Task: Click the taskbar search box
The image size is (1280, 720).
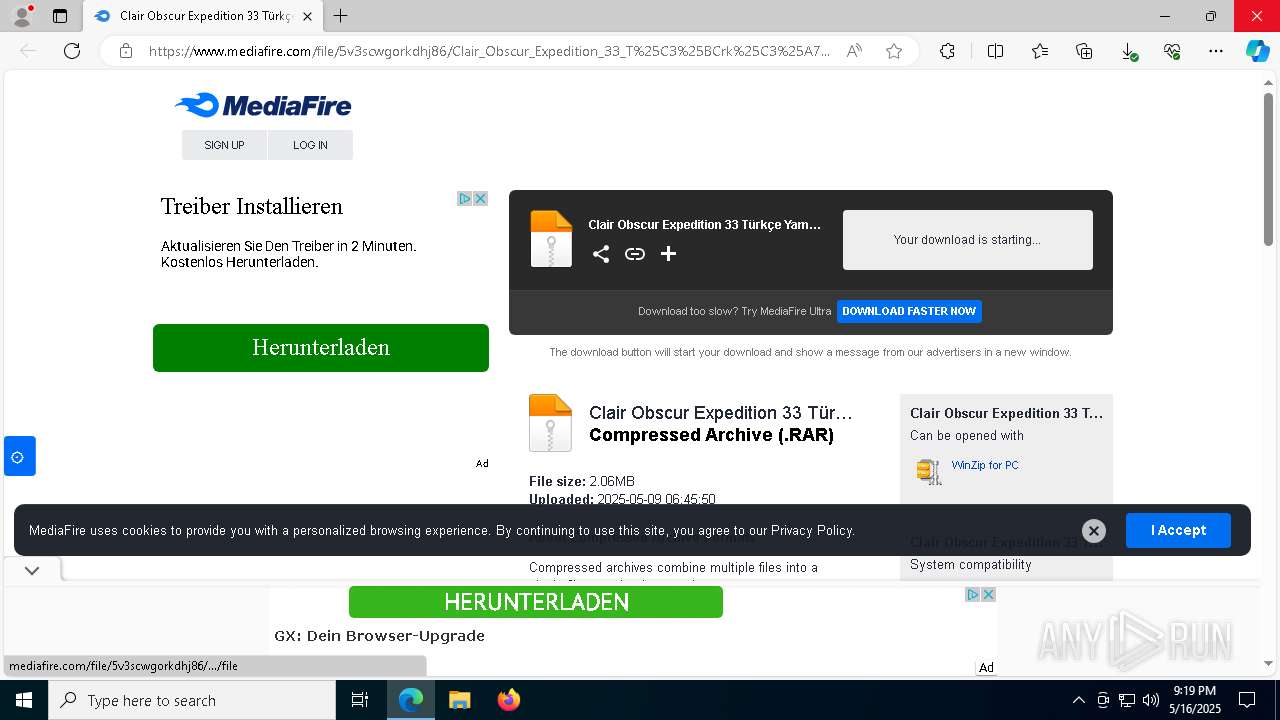Action: (x=192, y=700)
